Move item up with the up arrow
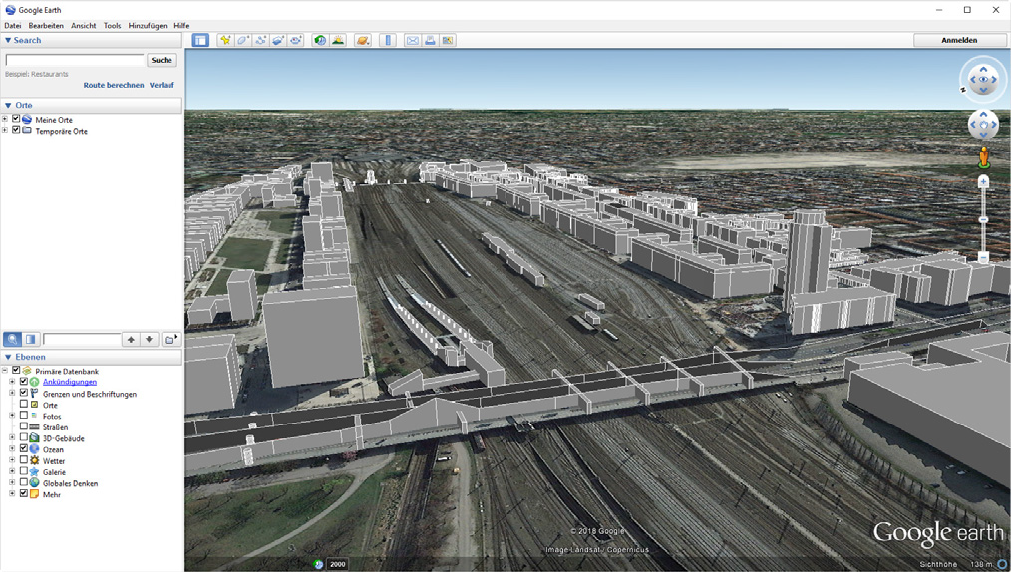This screenshot has width=1011, height=572. pos(132,339)
